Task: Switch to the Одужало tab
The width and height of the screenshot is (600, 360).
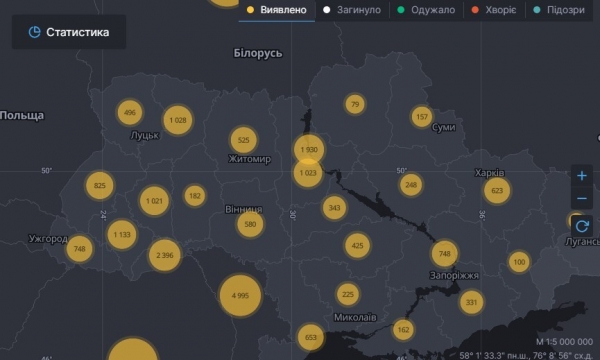Action: 426,10
